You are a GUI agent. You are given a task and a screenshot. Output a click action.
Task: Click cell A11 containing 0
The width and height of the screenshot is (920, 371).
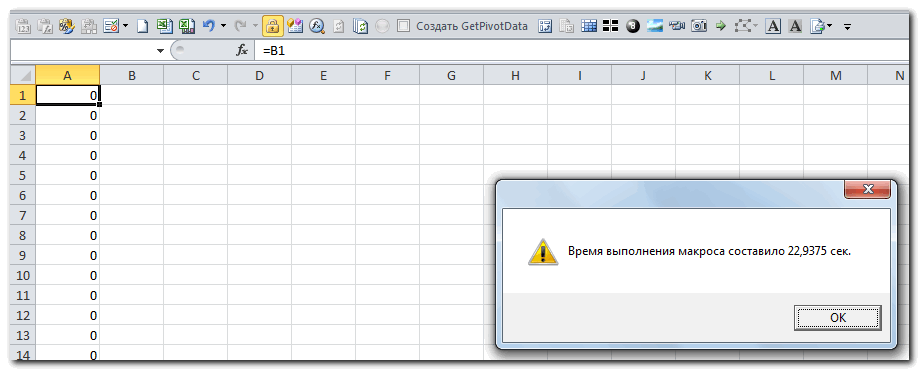67,295
